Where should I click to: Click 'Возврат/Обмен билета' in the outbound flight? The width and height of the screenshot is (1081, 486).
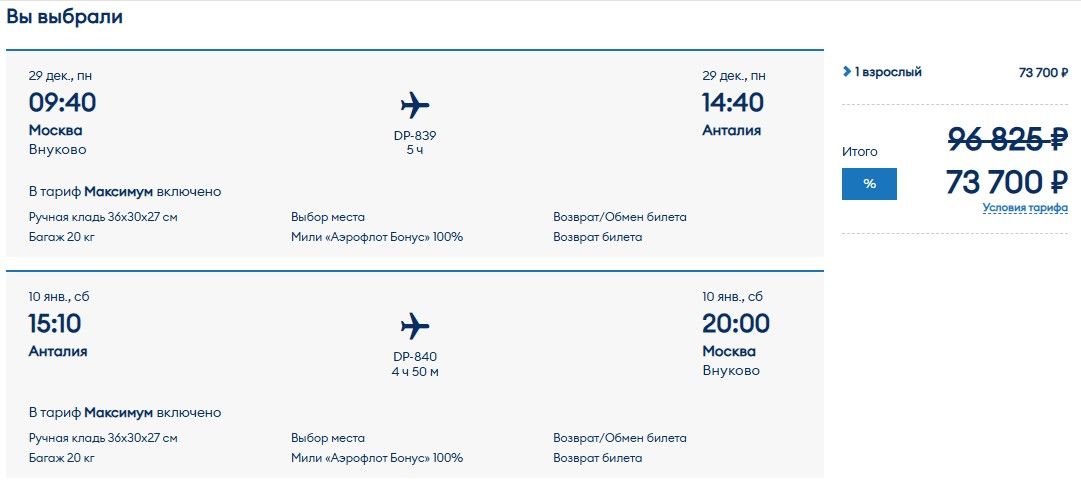620,217
